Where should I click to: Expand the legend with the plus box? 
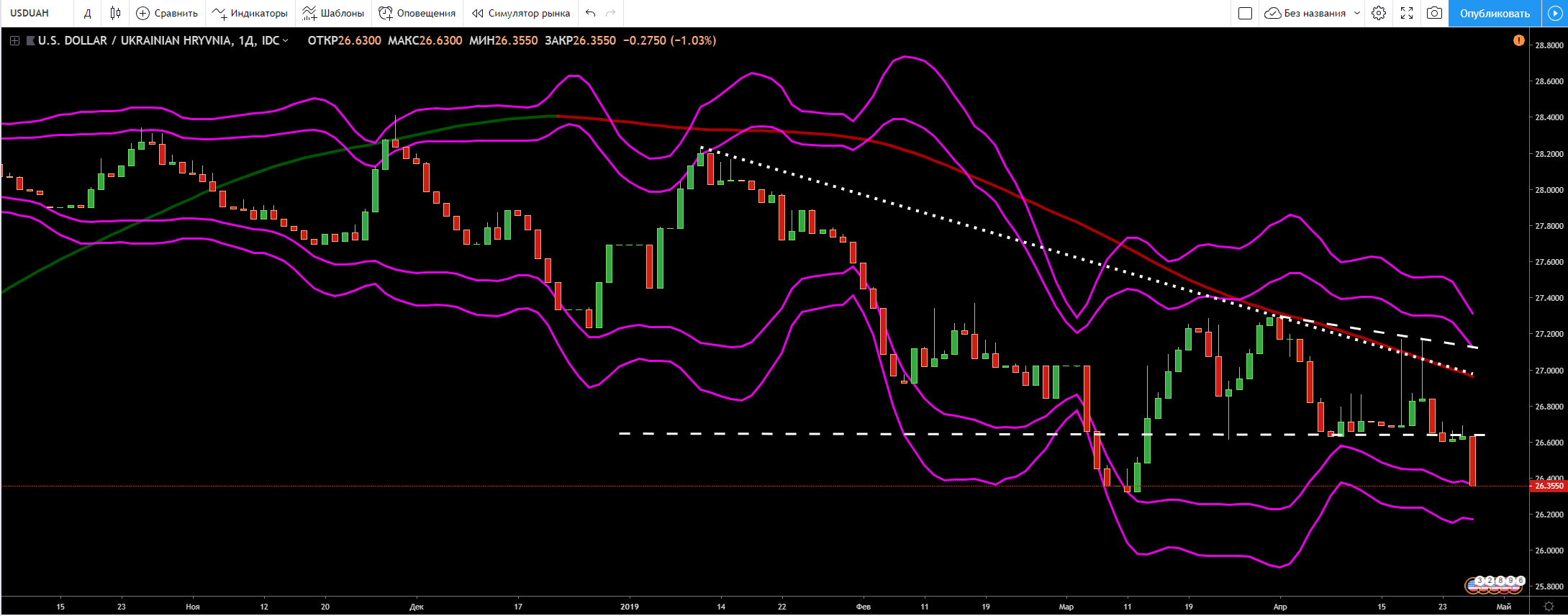click(14, 41)
